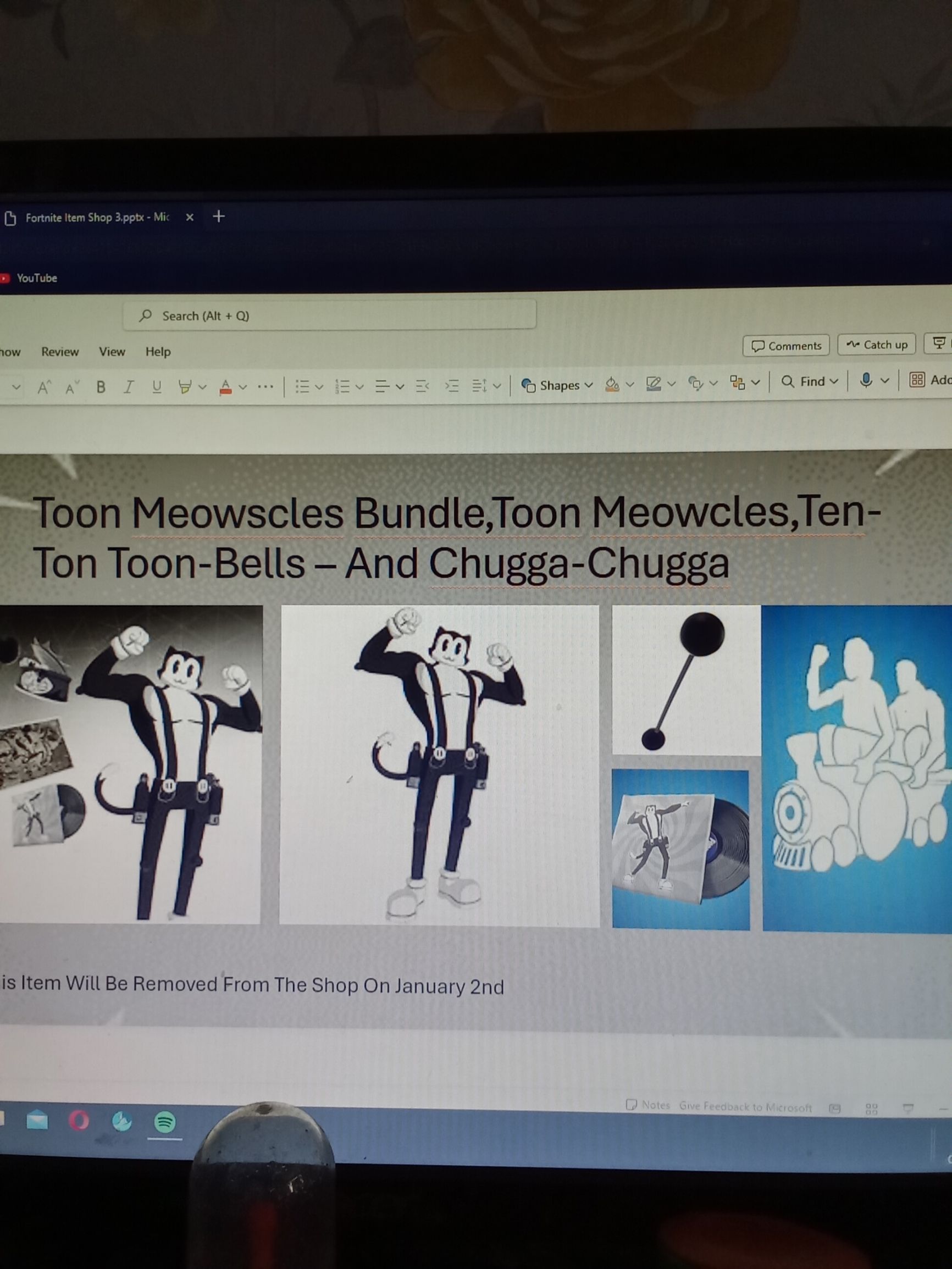Set text alignment
This screenshot has height=1269, width=952.
[x=382, y=387]
